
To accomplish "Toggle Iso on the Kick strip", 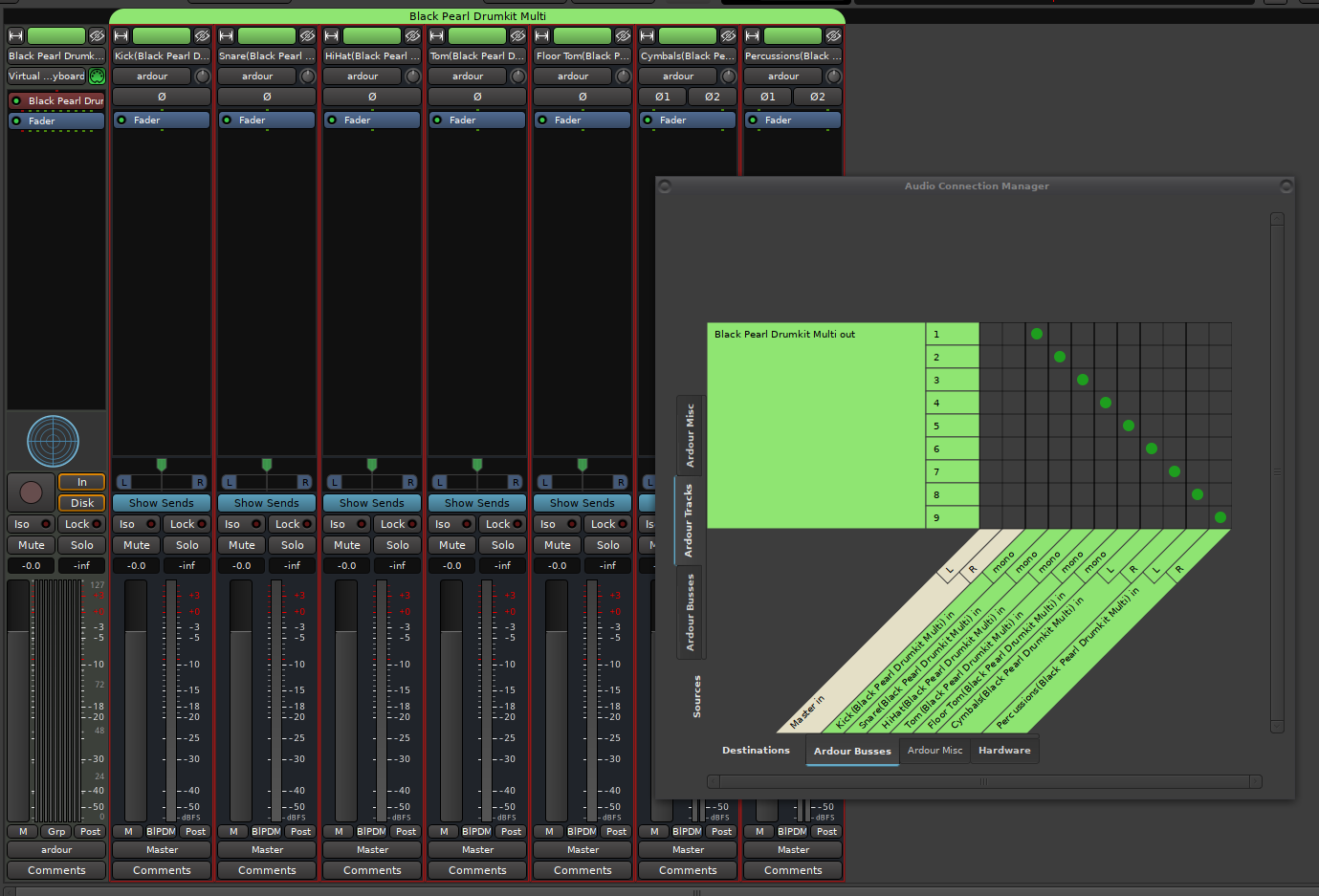I will (x=137, y=524).
